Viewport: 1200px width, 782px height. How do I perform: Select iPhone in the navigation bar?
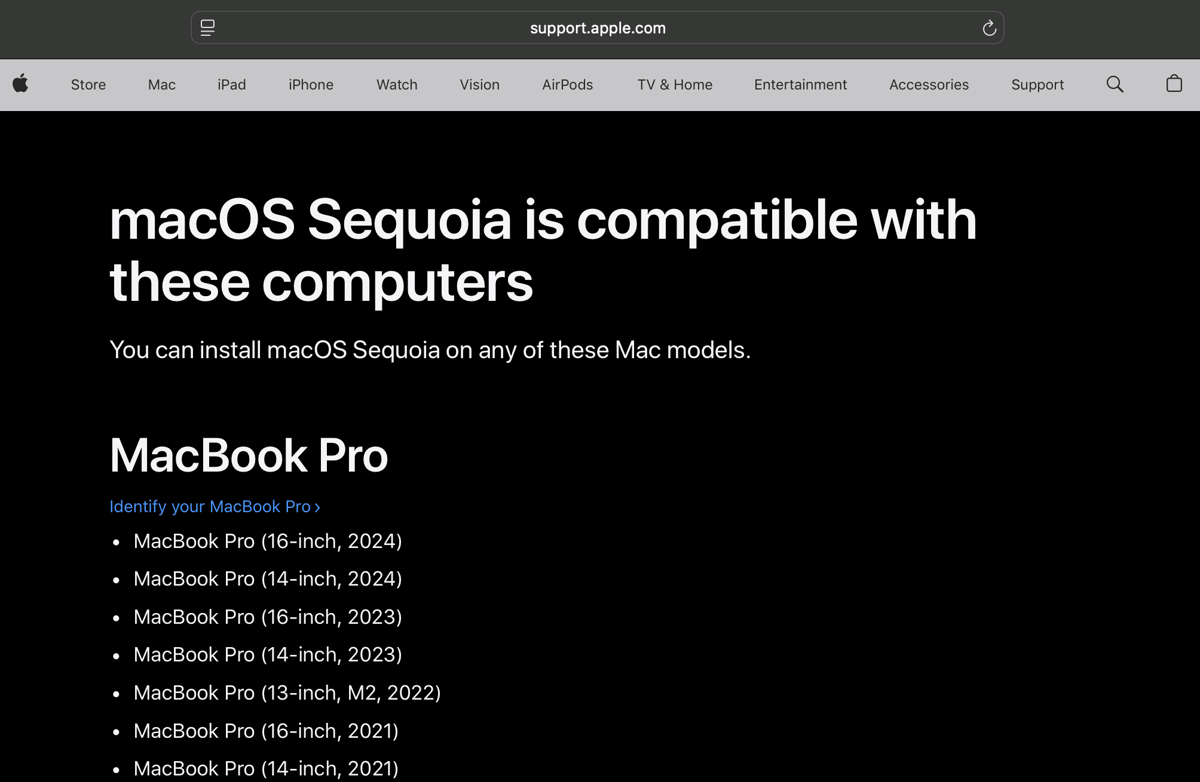point(311,85)
